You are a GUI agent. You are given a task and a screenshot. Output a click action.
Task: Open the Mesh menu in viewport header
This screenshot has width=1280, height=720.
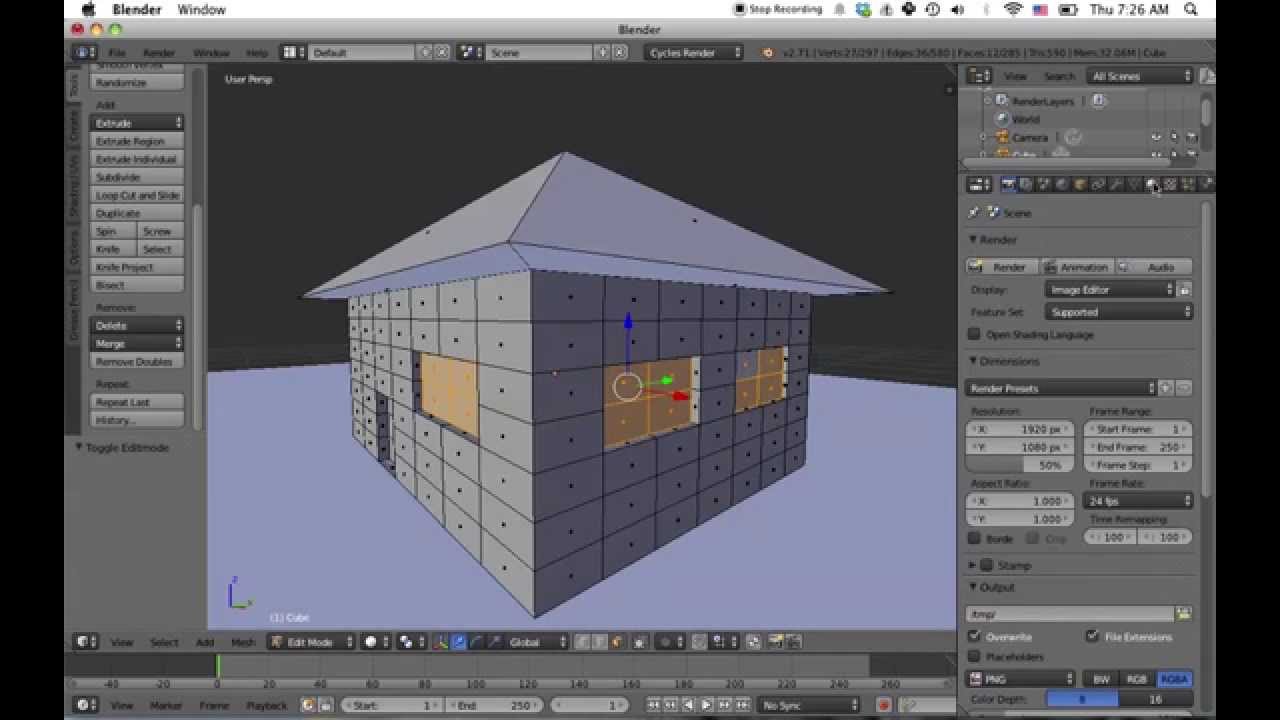[x=243, y=642]
